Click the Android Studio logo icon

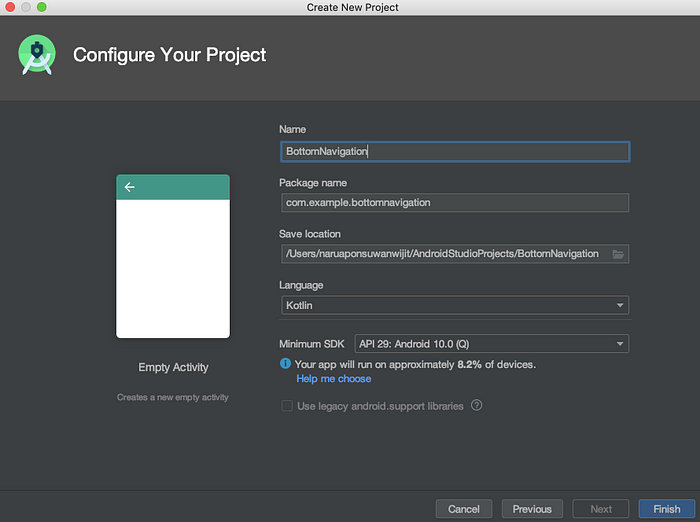(37, 54)
